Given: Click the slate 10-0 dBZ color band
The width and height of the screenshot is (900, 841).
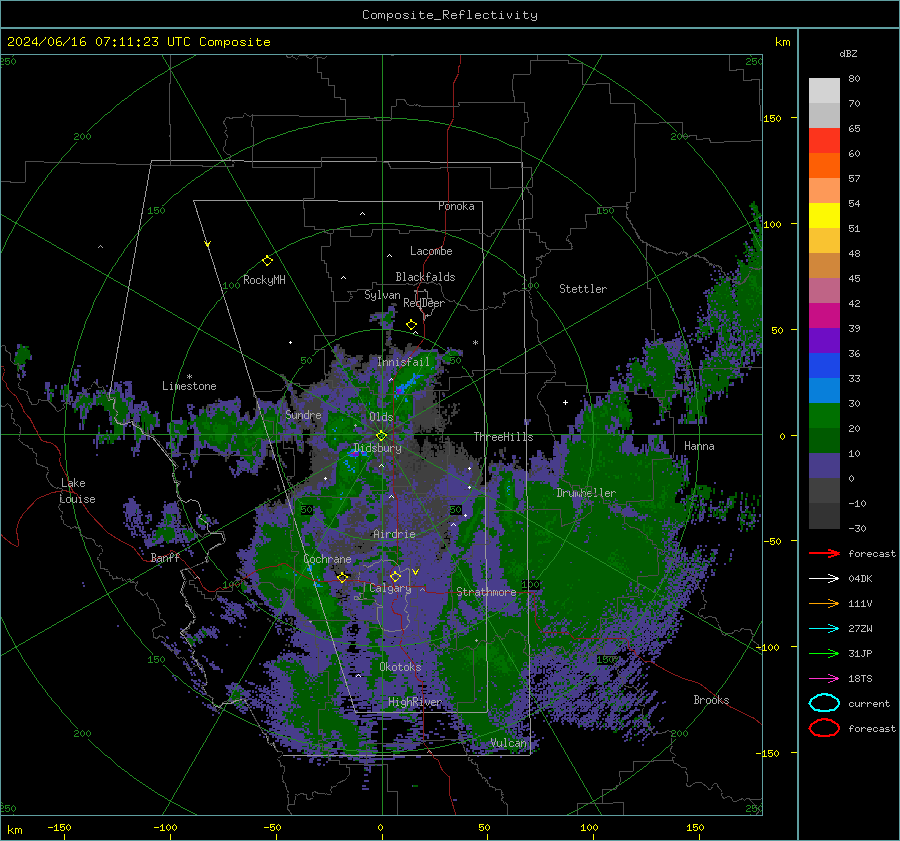Looking at the screenshot, I should [824, 466].
